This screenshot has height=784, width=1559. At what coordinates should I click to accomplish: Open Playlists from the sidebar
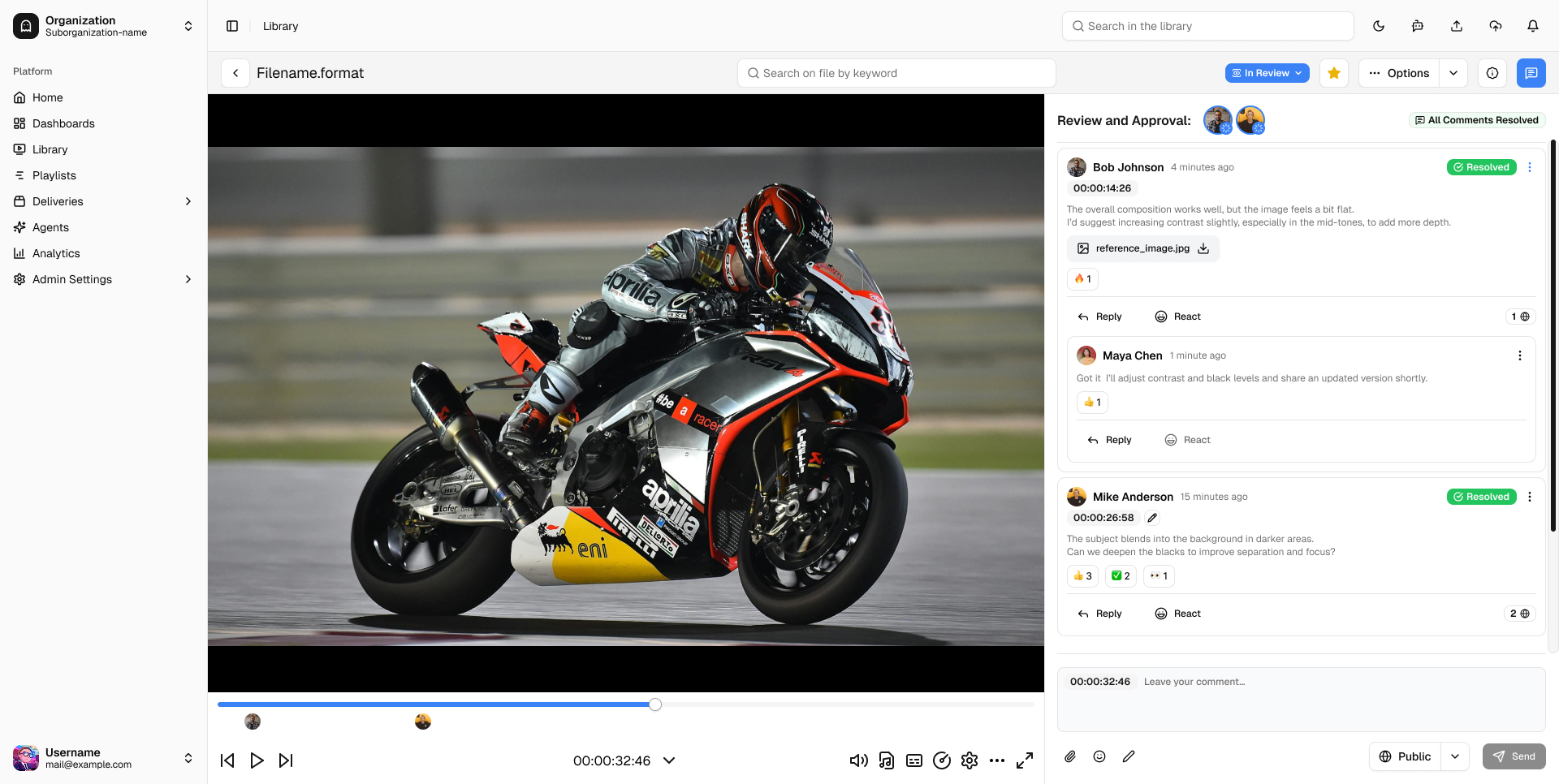pos(54,175)
